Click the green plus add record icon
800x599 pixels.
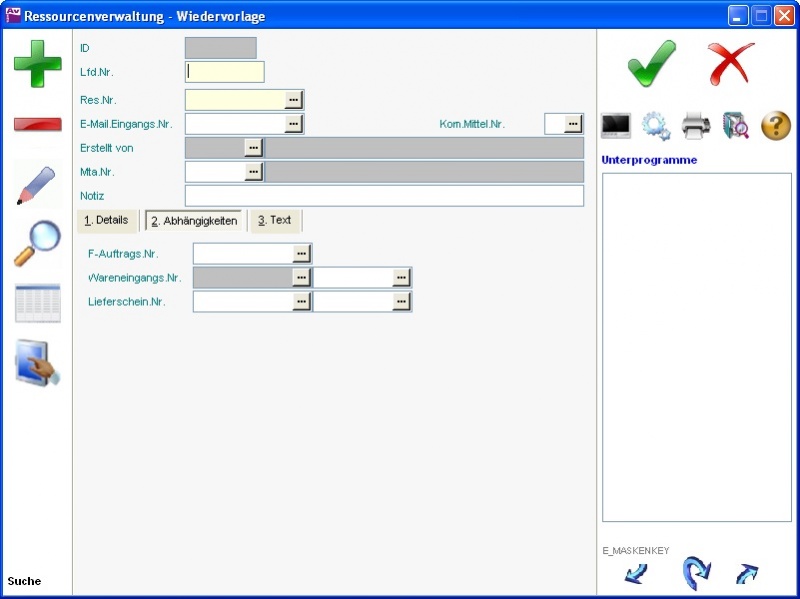pyautogui.click(x=37, y=63)
